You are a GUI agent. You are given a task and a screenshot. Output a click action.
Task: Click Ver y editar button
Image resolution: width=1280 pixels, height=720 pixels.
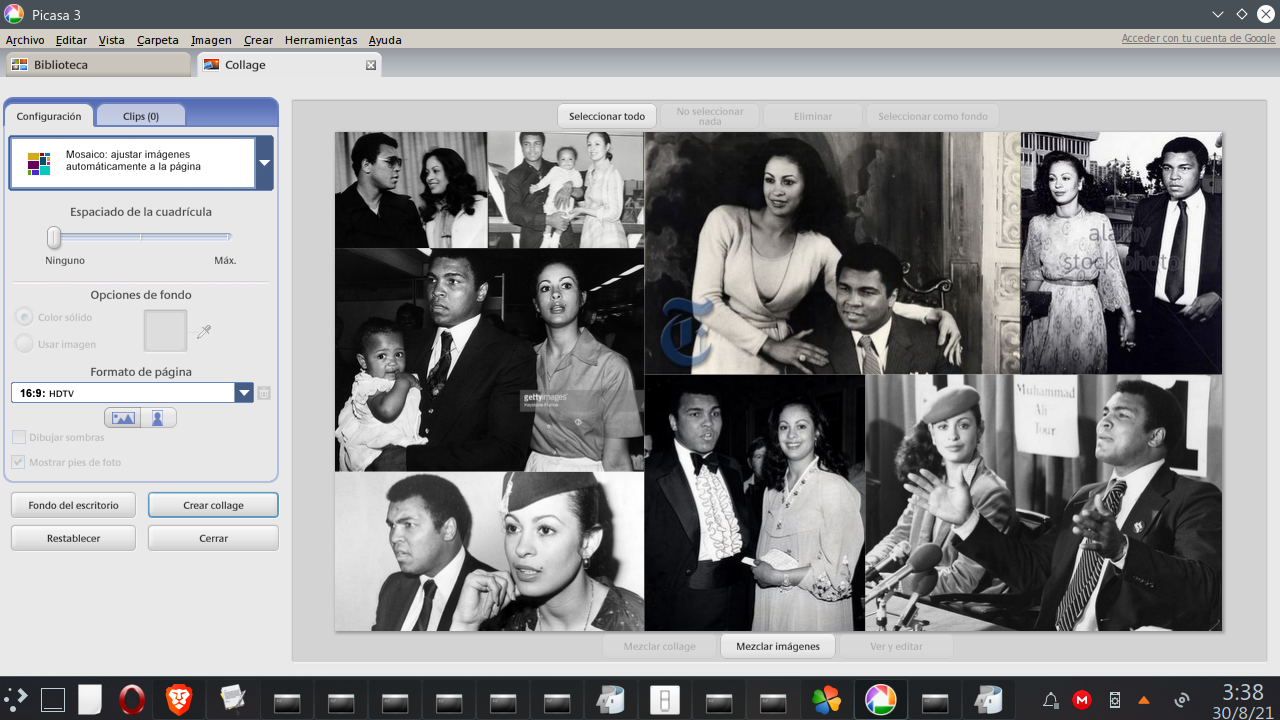point(897,646)
